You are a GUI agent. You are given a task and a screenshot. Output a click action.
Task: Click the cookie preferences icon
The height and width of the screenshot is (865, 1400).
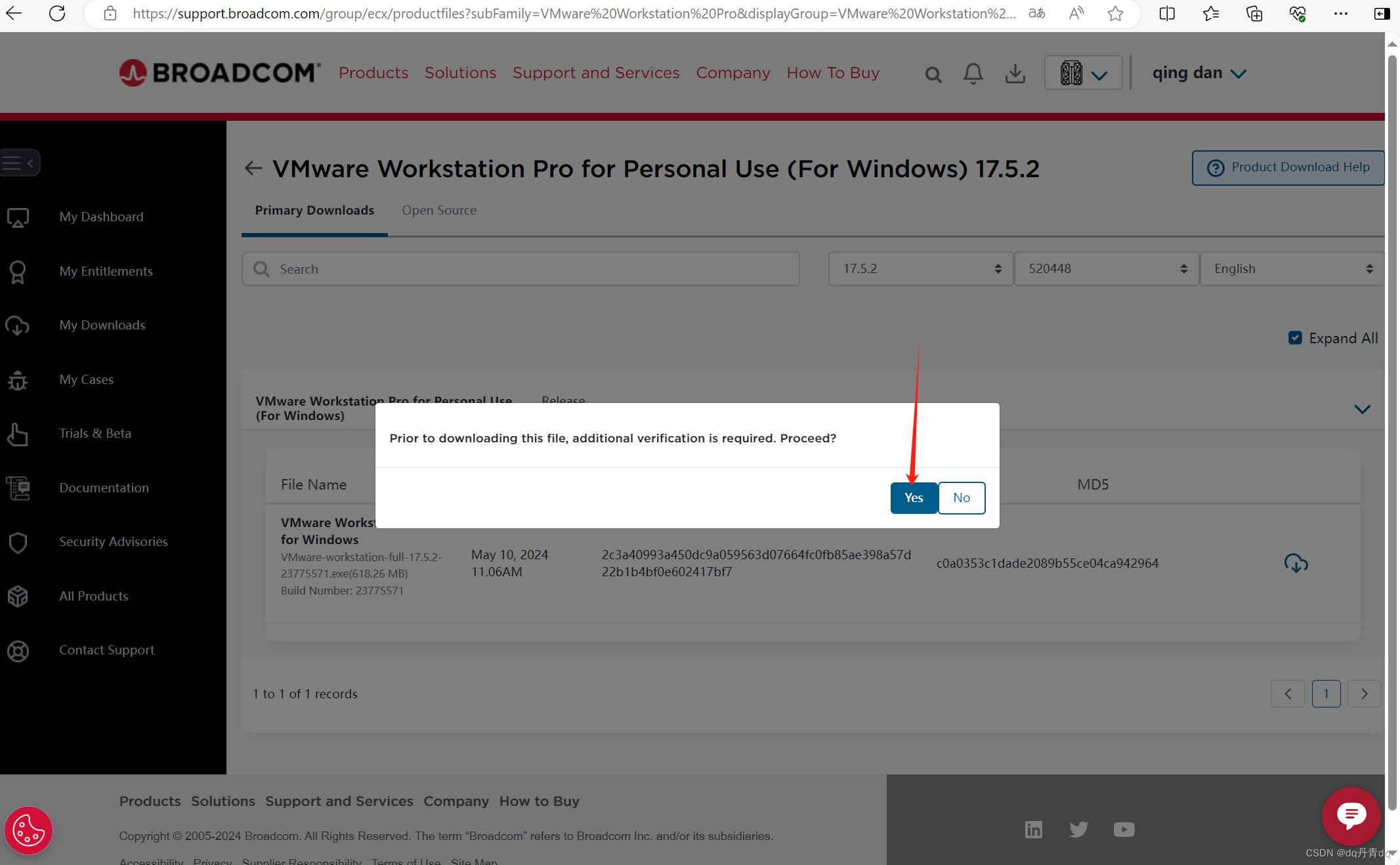click(28, 830)
